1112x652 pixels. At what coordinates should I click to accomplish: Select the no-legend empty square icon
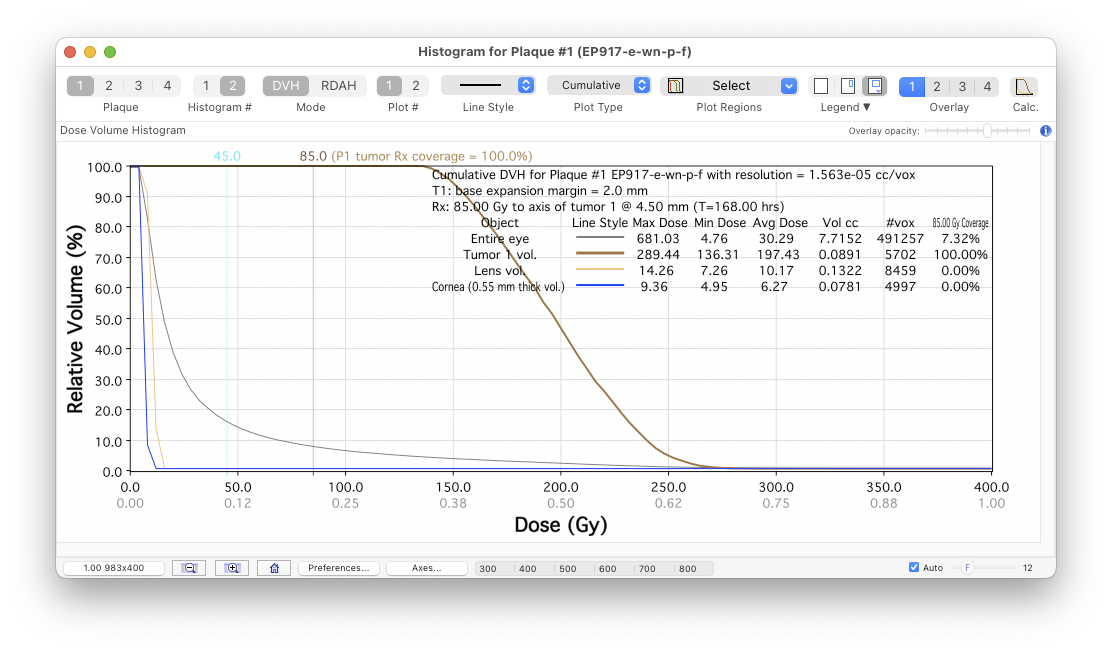(x=821, y=86)
